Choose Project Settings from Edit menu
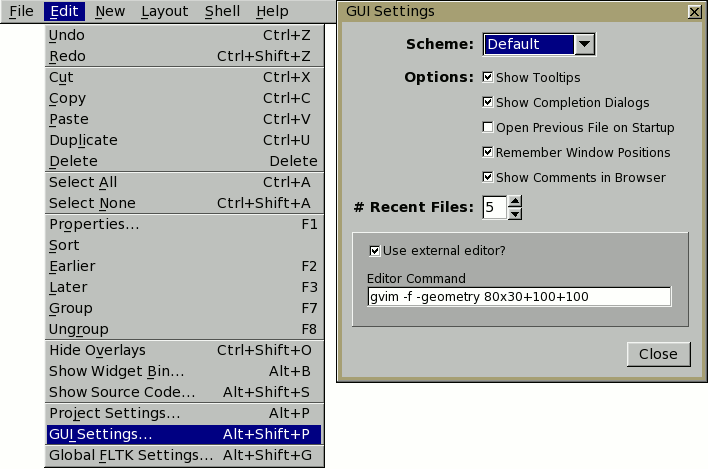This screenshot has height=469, width=708. (115, 413)
